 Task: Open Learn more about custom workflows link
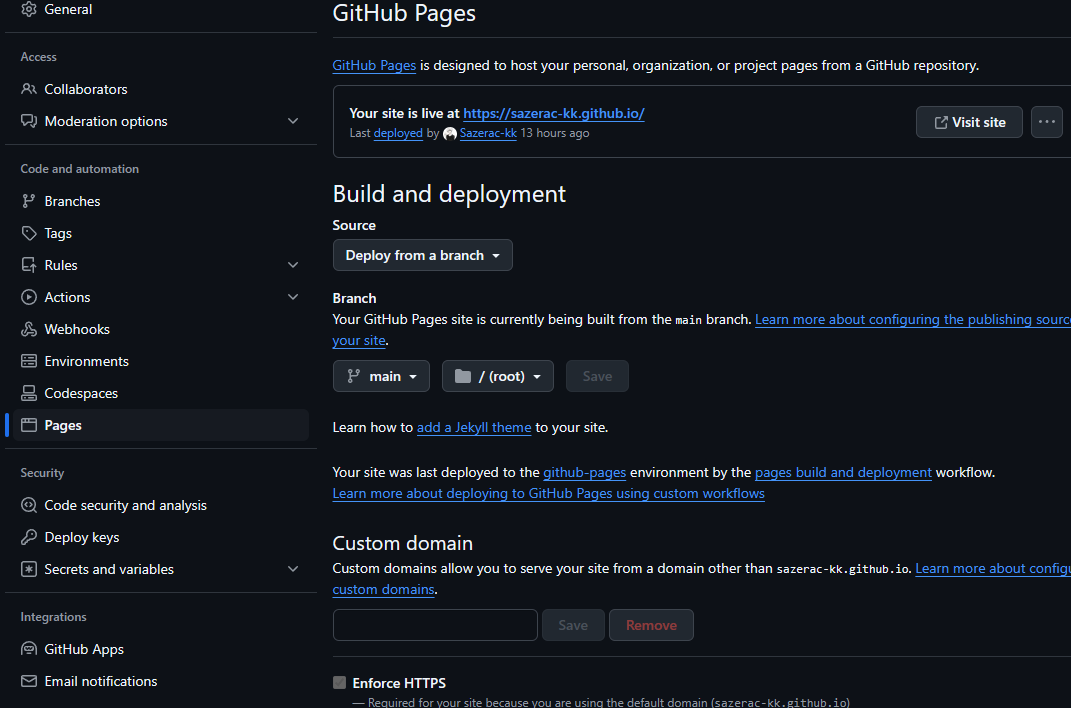point(548,494)
